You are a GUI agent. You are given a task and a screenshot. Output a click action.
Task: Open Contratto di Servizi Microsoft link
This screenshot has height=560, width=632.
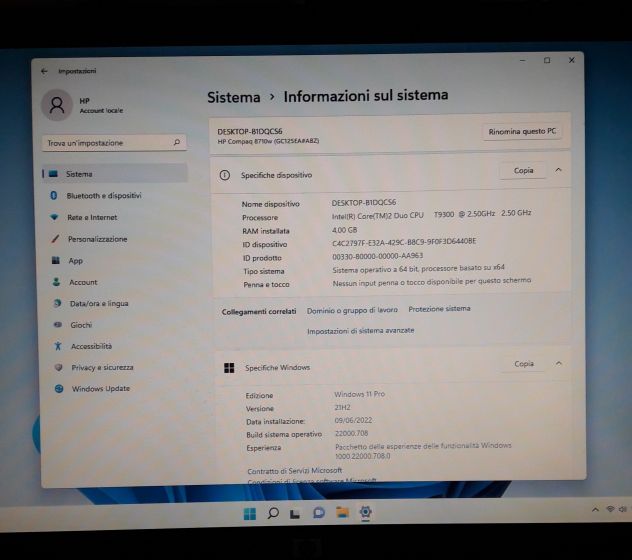coord(295,471)
